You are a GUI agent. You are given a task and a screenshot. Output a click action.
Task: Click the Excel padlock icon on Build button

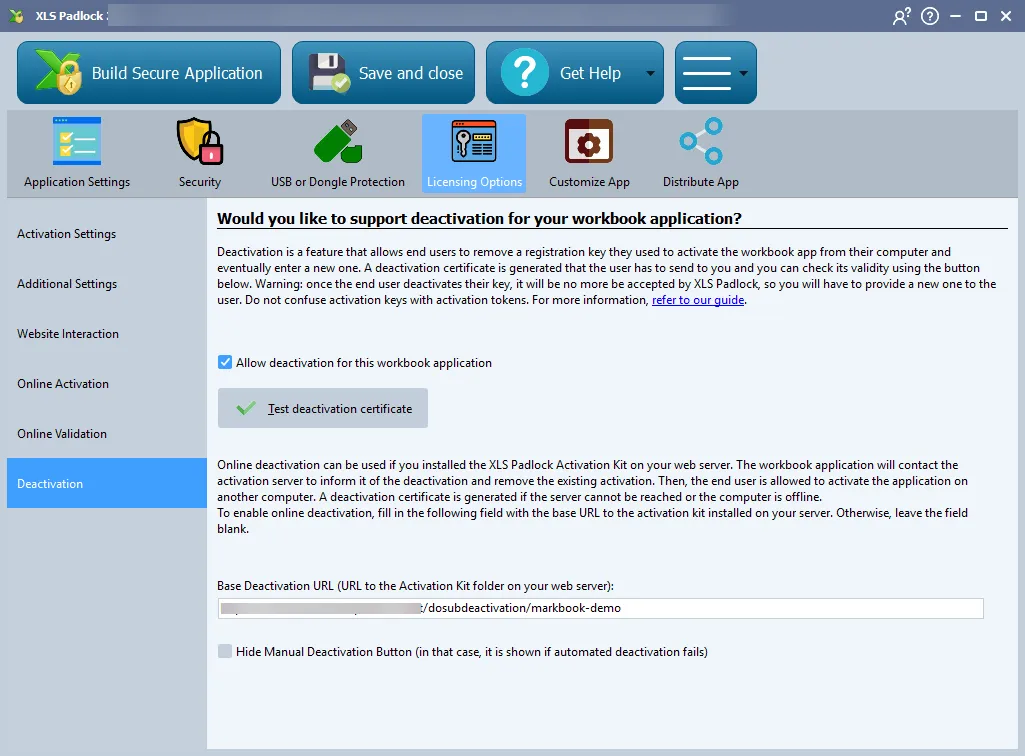pos(58,73)
